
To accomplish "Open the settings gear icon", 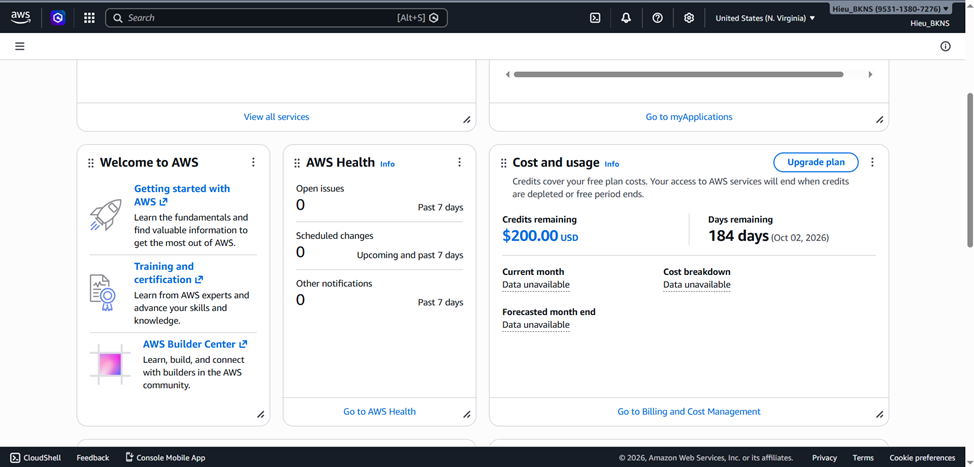I will click(689, 18).
